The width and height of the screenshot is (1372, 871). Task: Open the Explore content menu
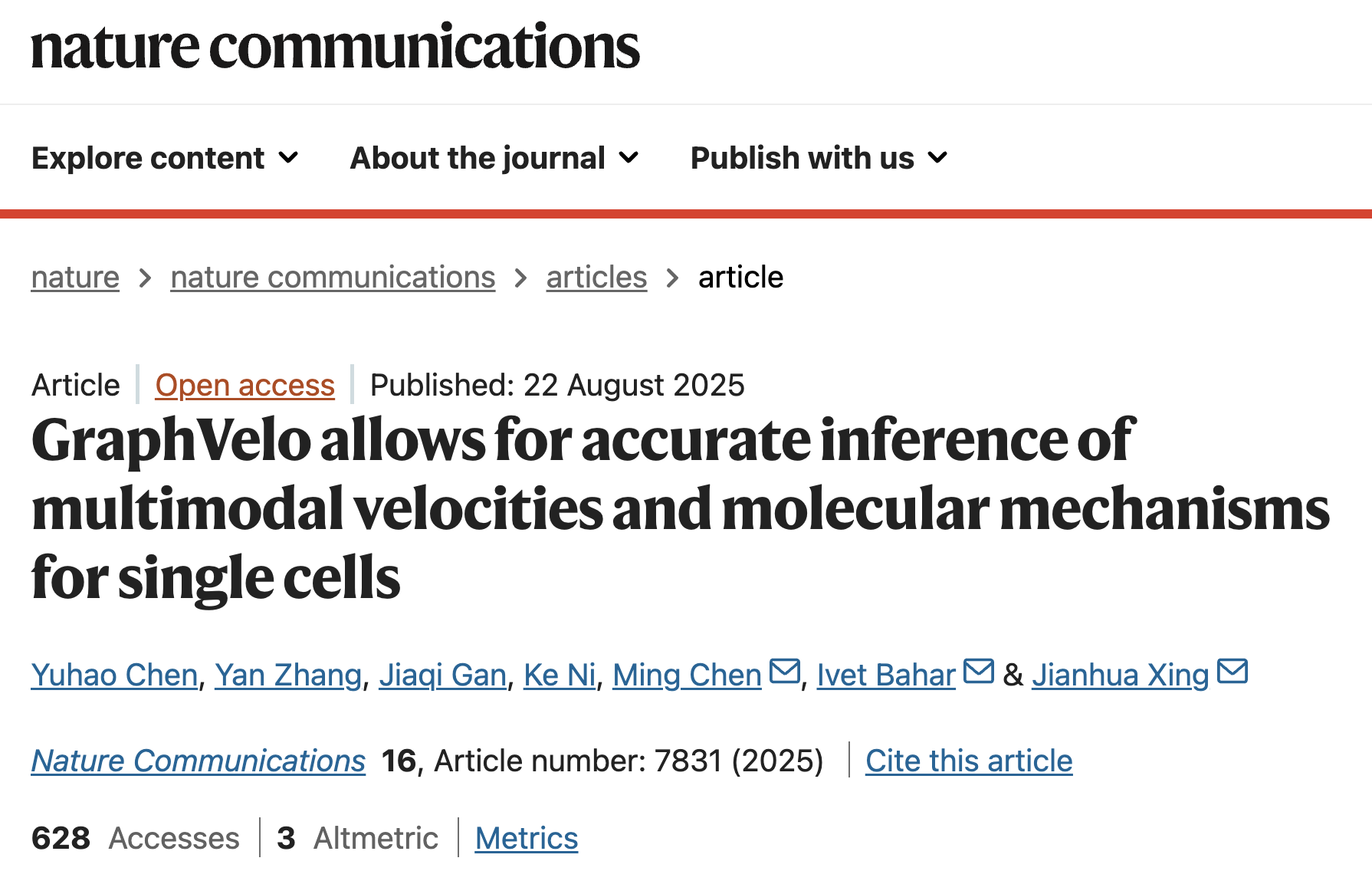(x=149, y=158)
